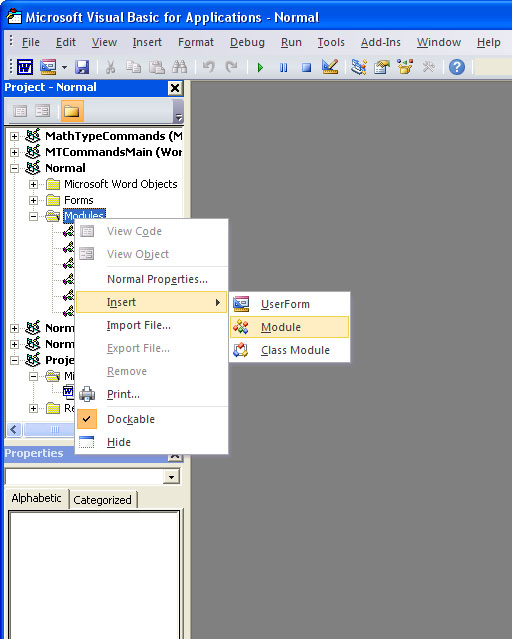Open the View menu

pos(104,42)
